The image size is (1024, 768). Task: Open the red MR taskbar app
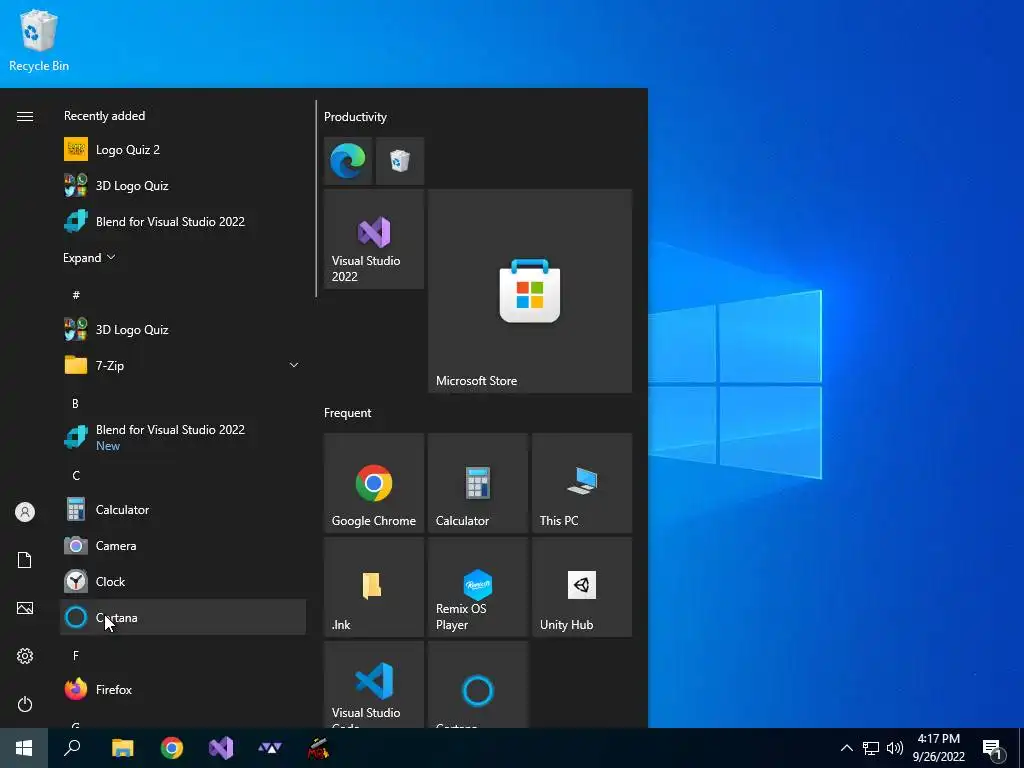[x=319, y=748]
